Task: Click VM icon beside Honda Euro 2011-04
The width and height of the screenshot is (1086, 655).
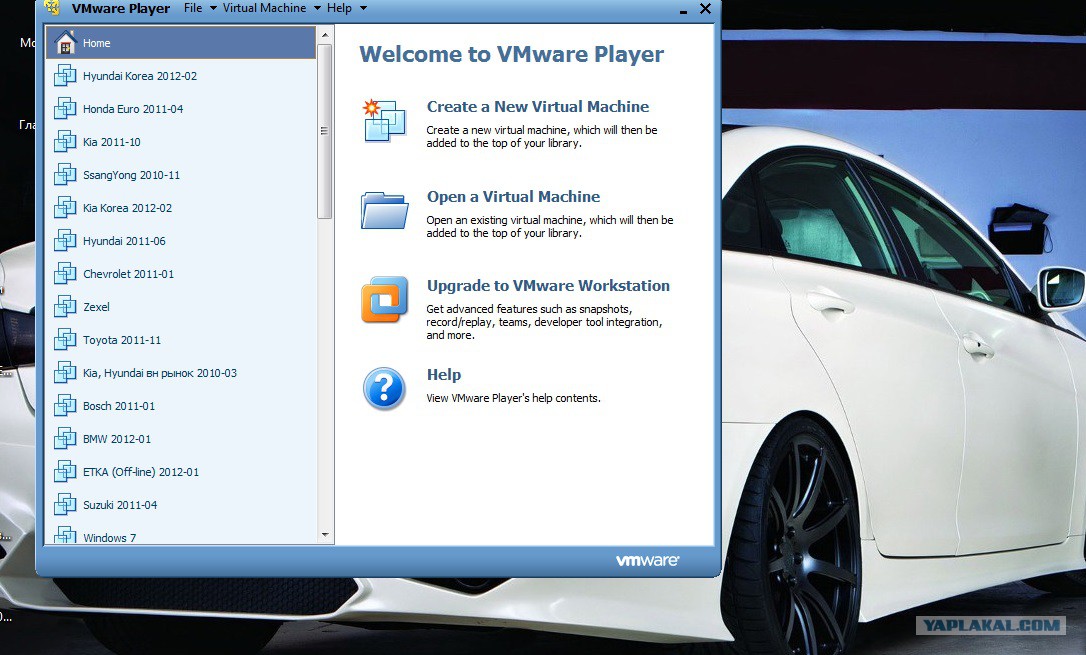Action: pos(65,109)
